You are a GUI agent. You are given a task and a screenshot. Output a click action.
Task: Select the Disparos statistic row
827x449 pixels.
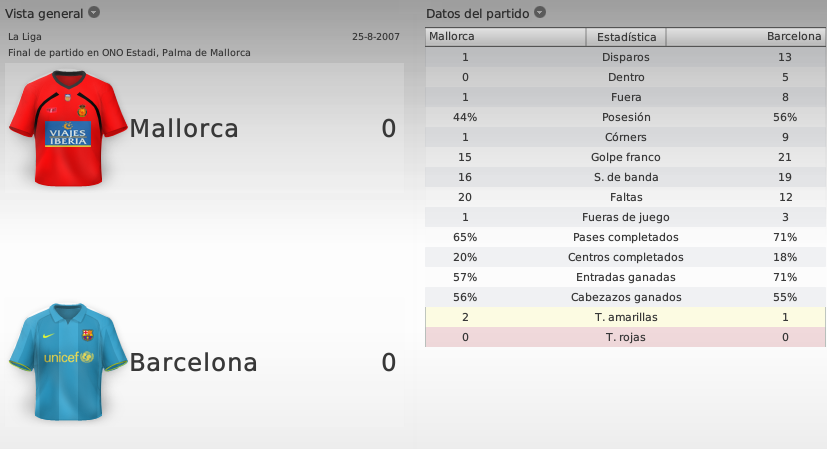[626, 57]
